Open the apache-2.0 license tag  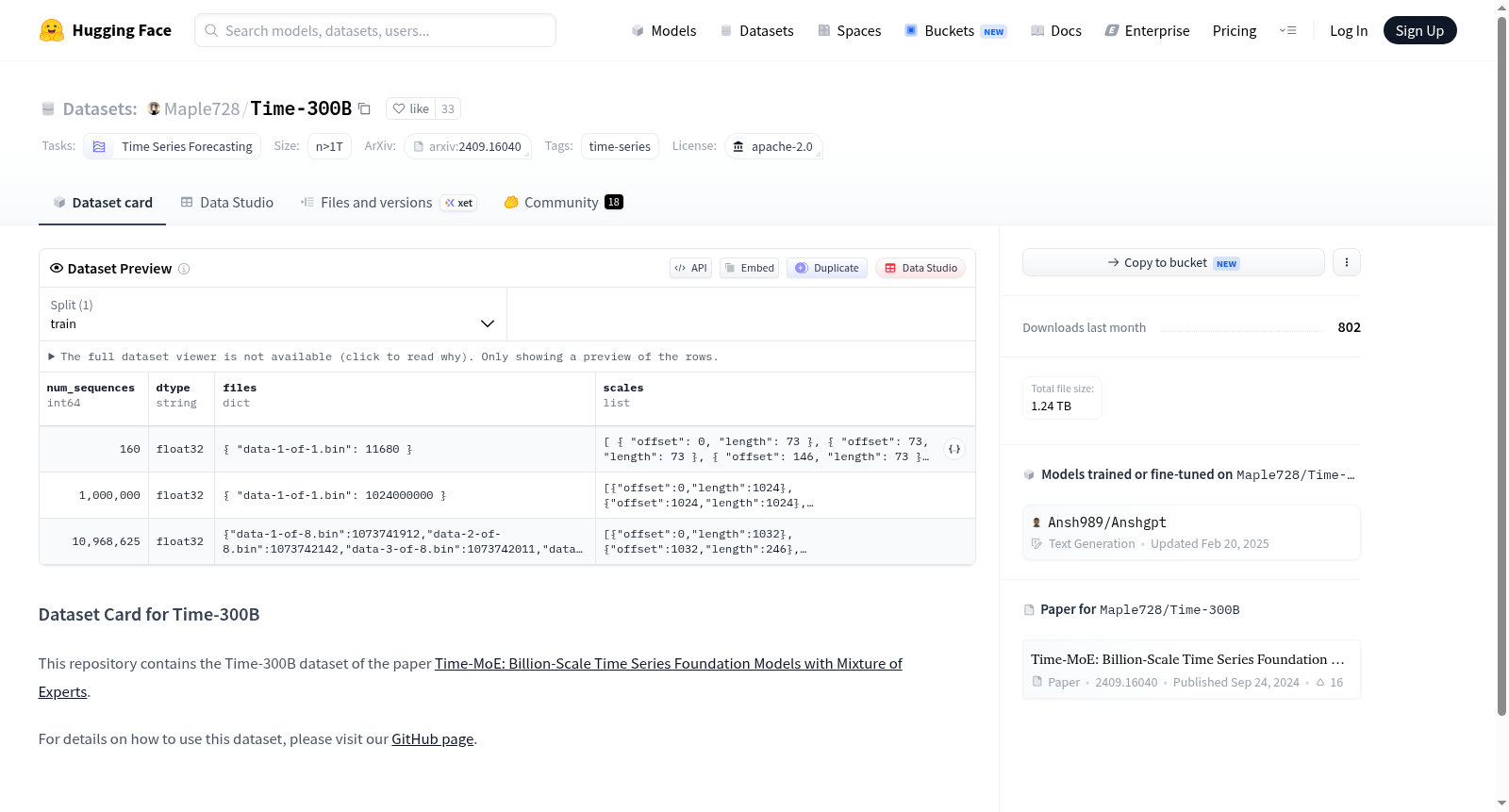773,146
